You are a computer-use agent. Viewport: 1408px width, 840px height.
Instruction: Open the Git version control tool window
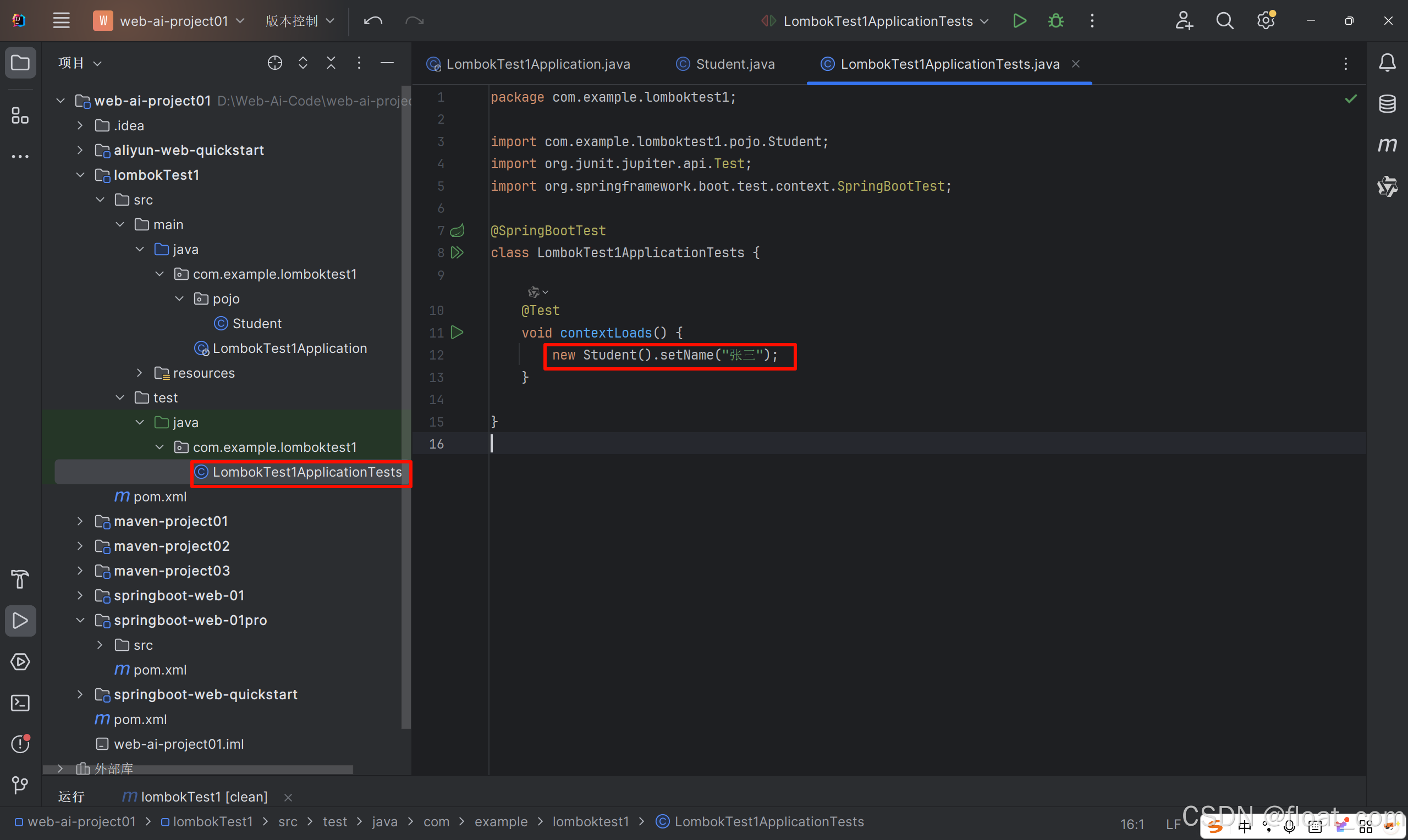[20, 784]
